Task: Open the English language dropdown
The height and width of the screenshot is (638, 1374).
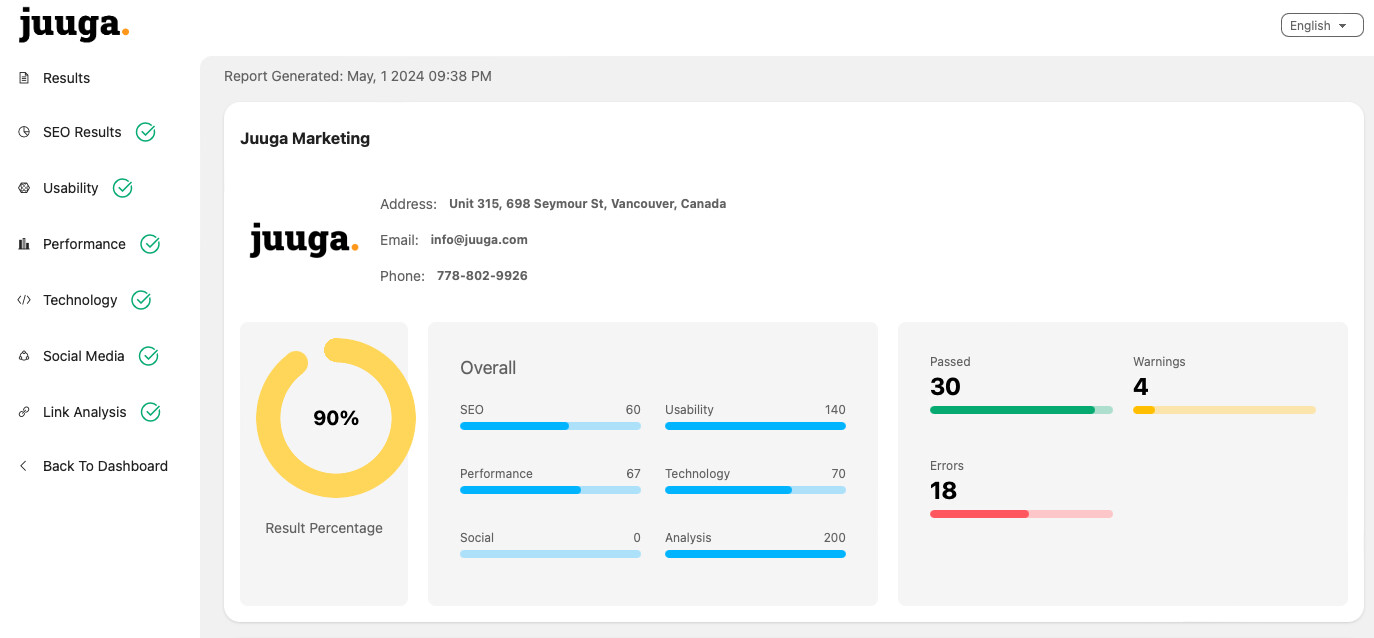Action: (1321, 25)
